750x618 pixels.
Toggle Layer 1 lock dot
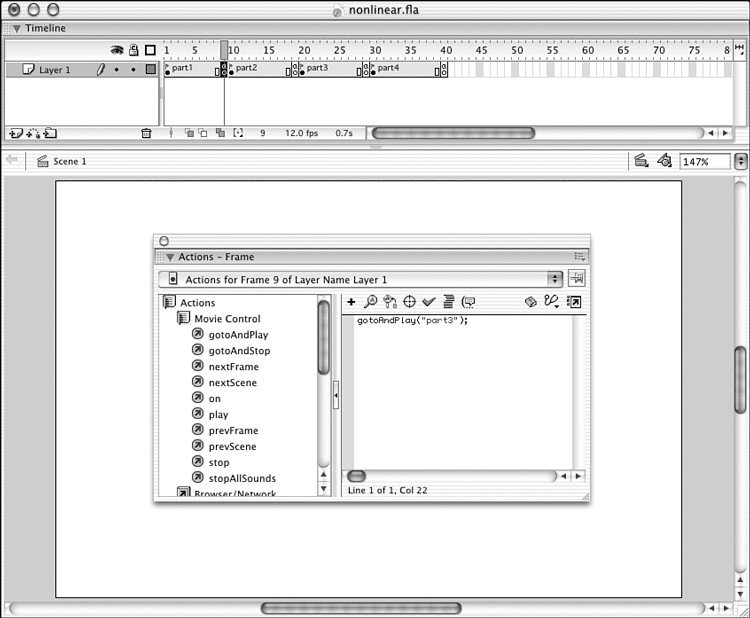pos(133,70)
